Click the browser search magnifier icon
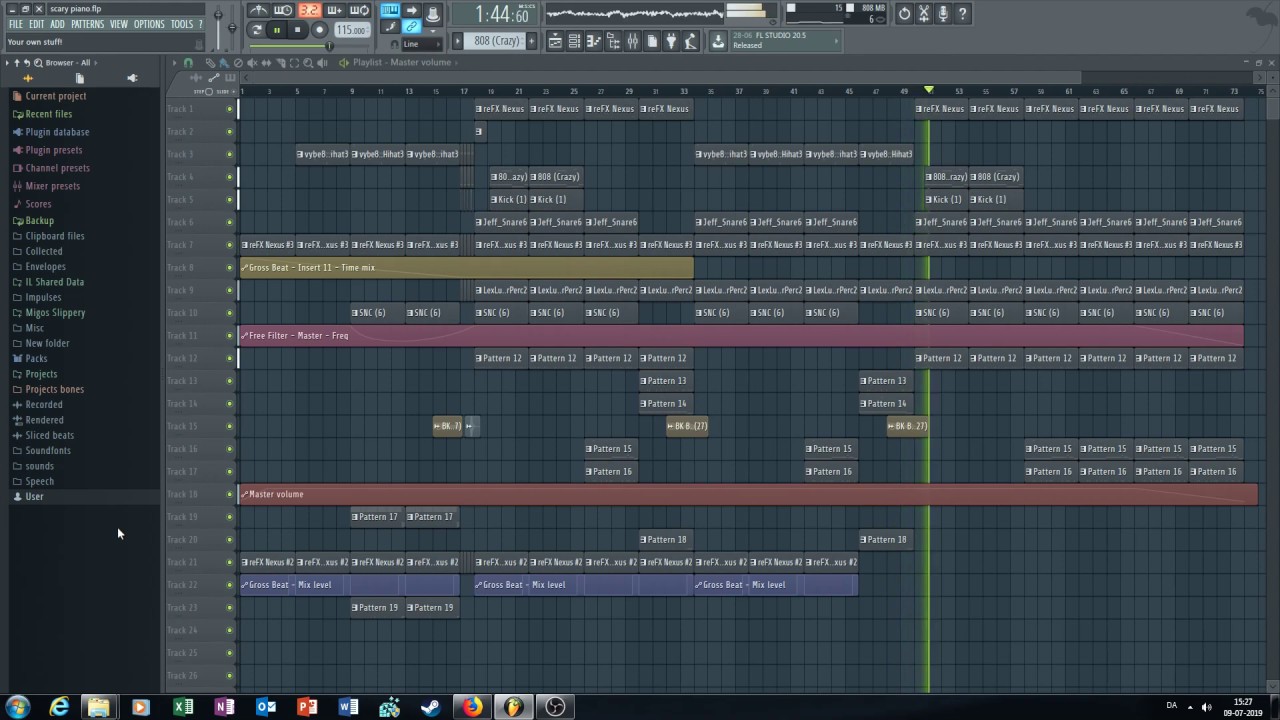 click(36, 63)
